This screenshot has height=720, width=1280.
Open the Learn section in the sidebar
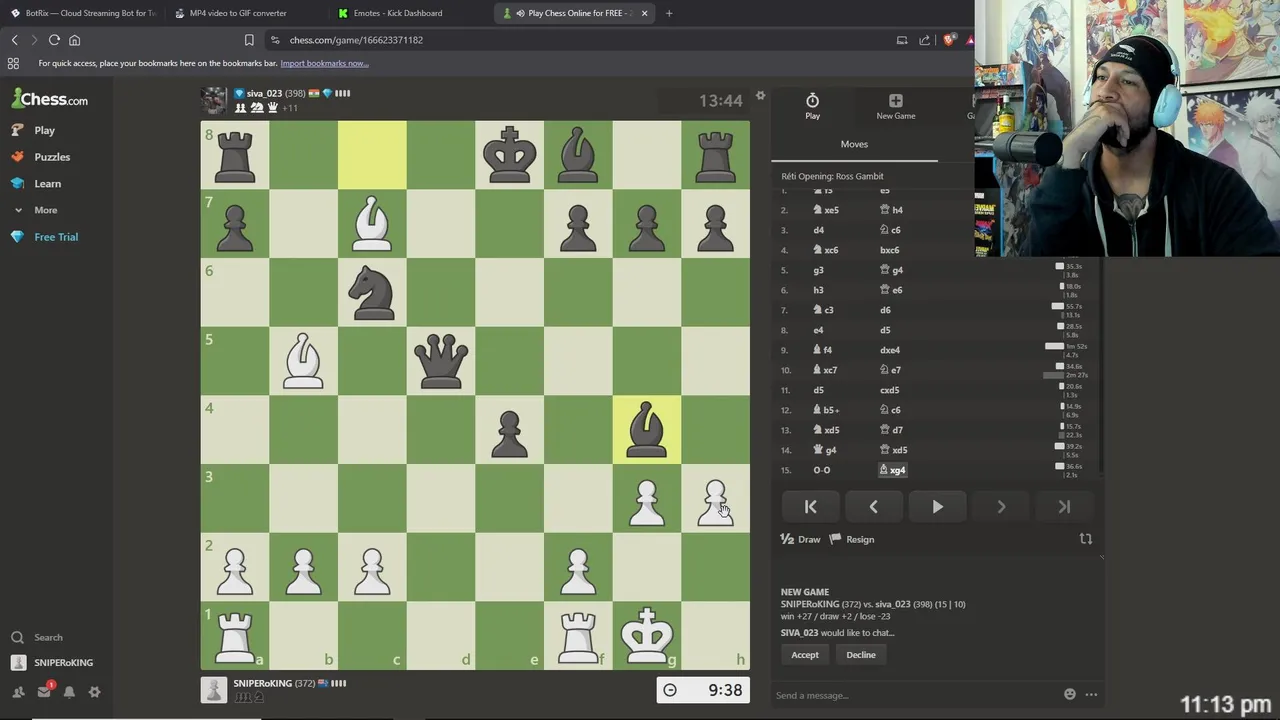(x=36, y=184)
